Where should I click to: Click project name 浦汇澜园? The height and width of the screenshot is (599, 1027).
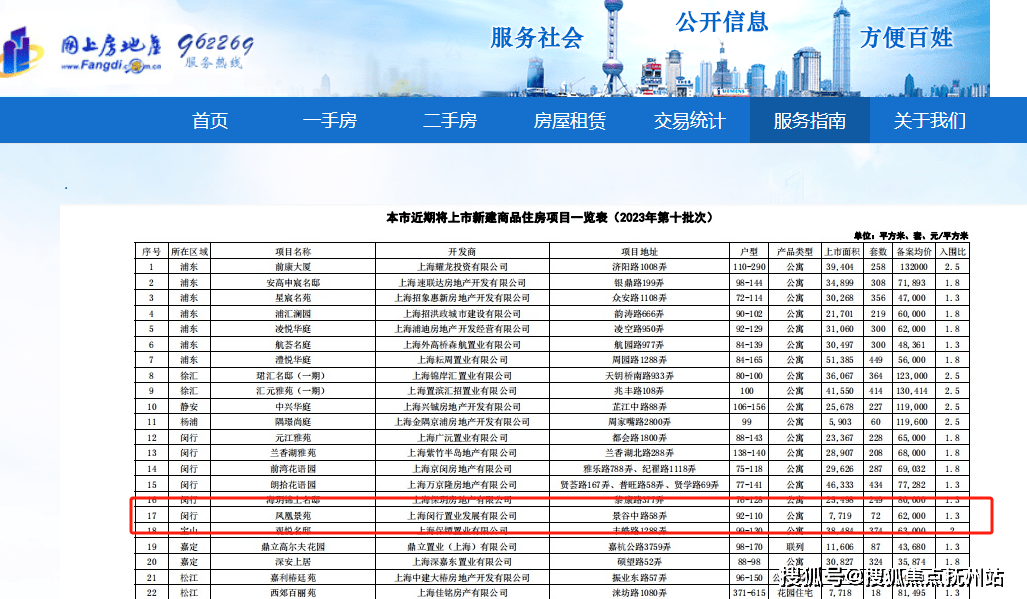(293, 314)
